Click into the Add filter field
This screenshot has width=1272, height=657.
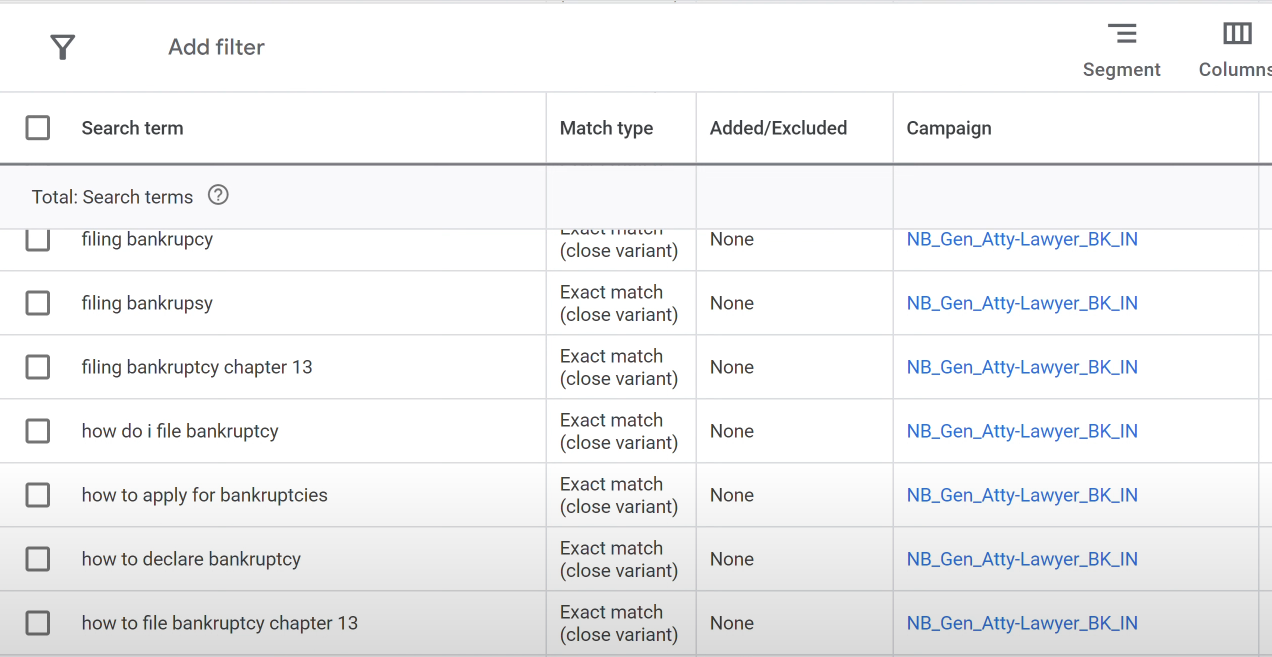pyautogui.click(x=216, y=47)
